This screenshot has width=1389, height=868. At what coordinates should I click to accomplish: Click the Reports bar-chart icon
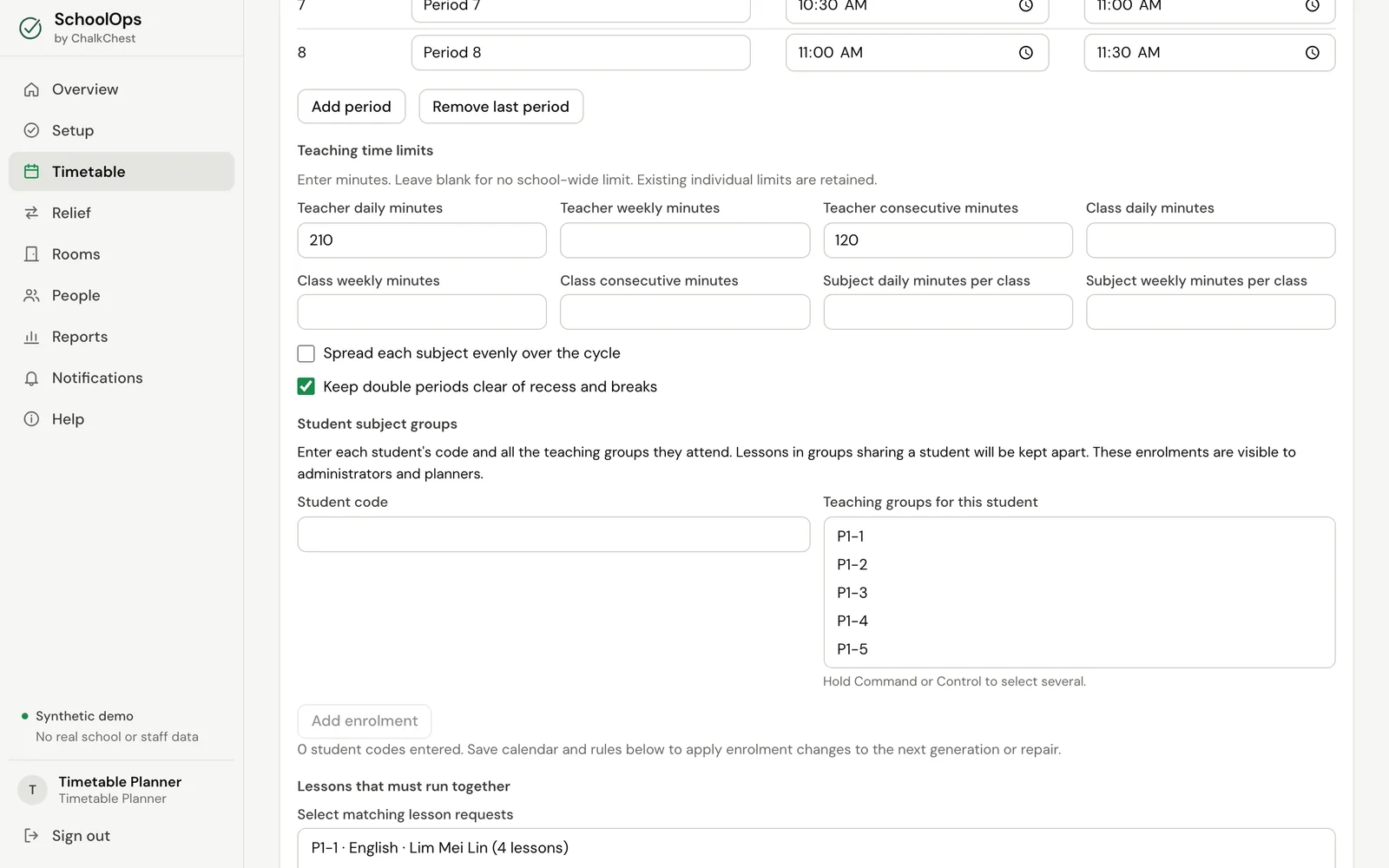[x=31, y=337]
